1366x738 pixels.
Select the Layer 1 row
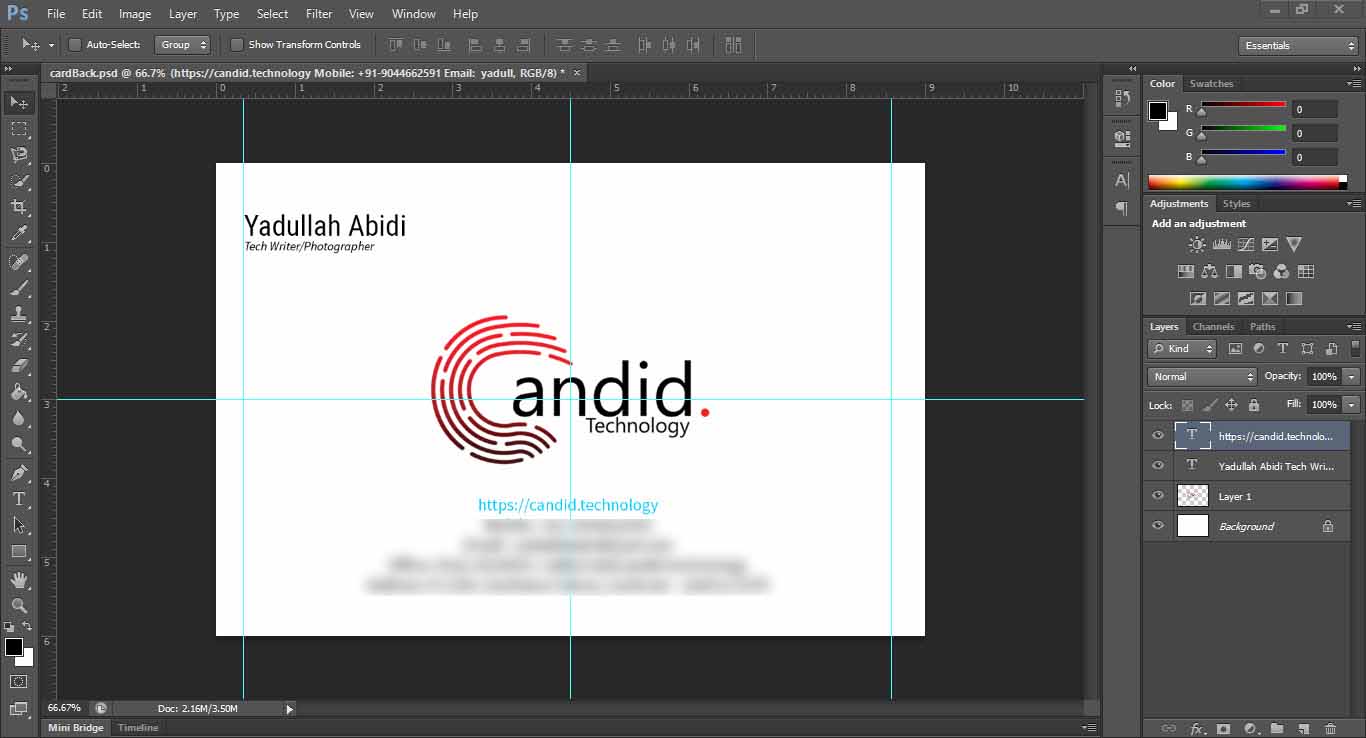point(1246,496)
